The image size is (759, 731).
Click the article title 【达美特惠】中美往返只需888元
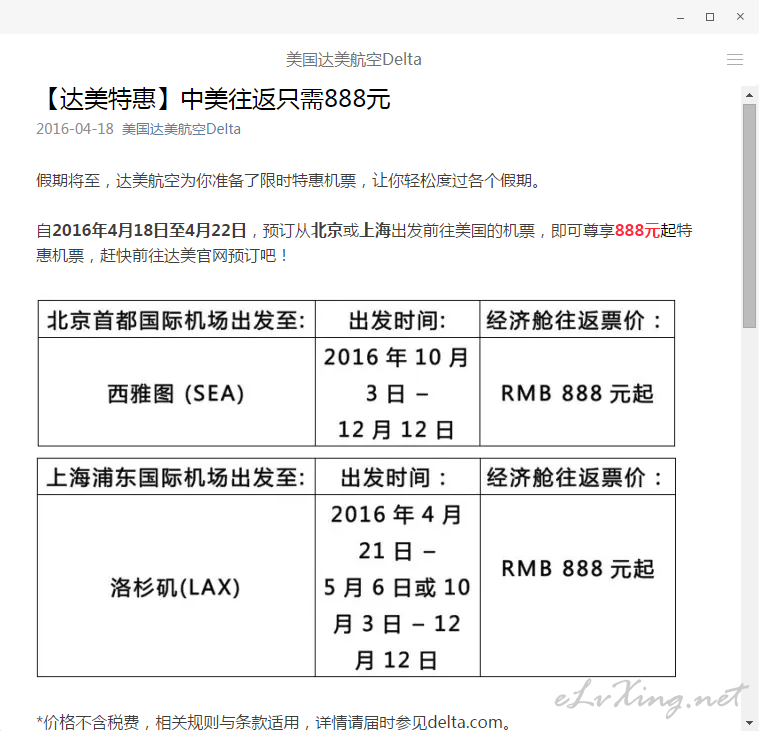click(213, 99)
